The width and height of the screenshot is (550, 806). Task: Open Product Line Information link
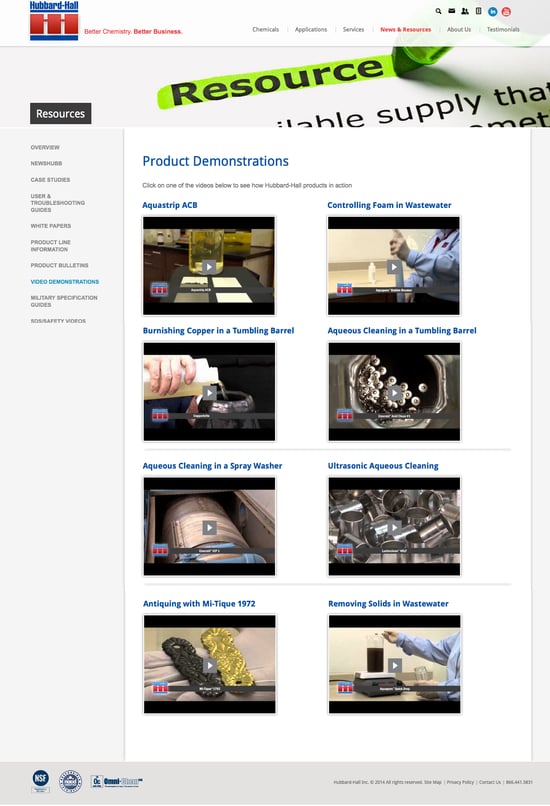pos(51,246)
